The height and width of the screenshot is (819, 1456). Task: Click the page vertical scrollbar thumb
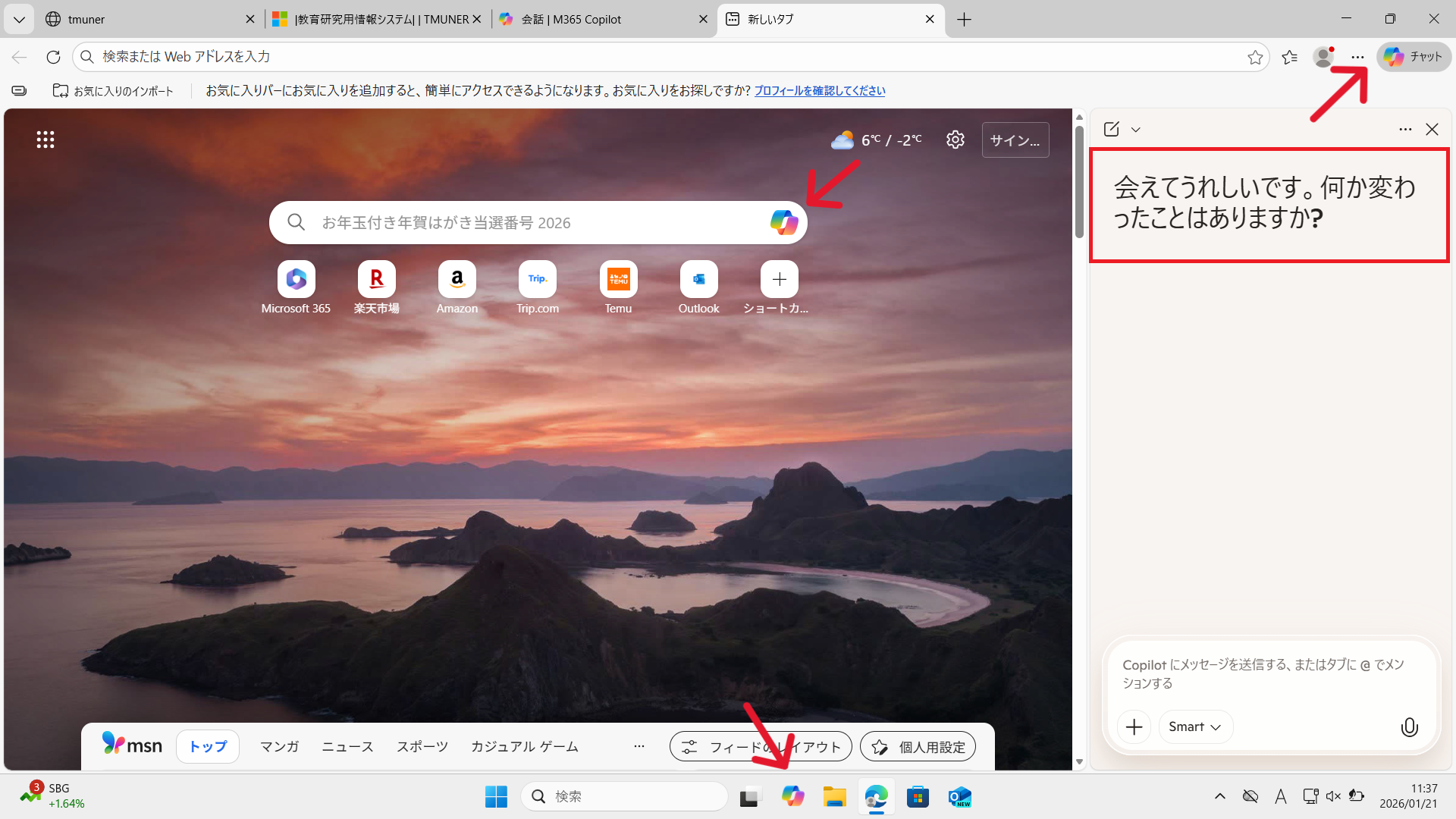pos(1079,182)
